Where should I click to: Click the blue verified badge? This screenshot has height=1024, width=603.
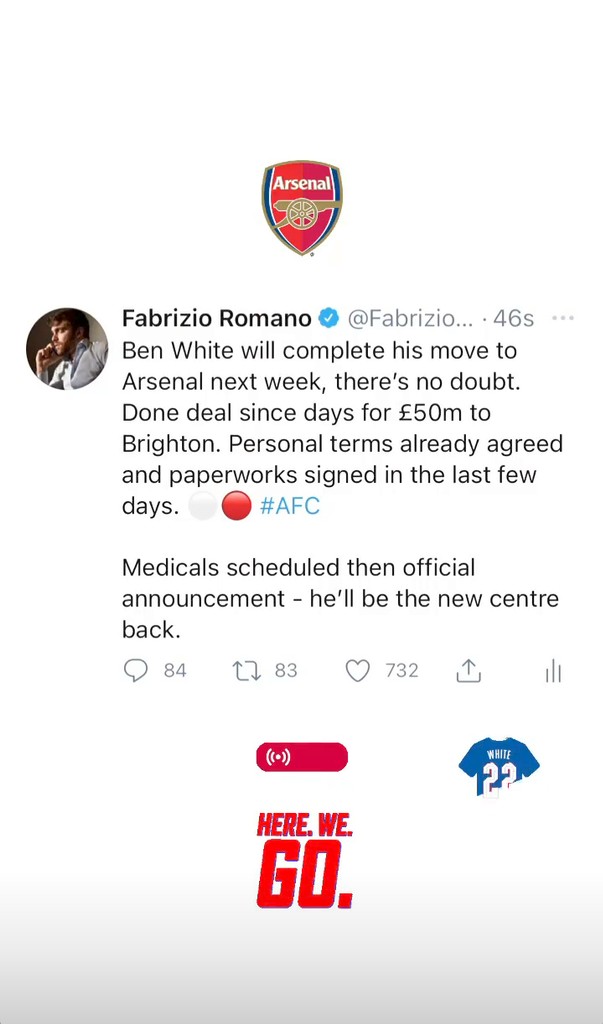tap(329, 318)
